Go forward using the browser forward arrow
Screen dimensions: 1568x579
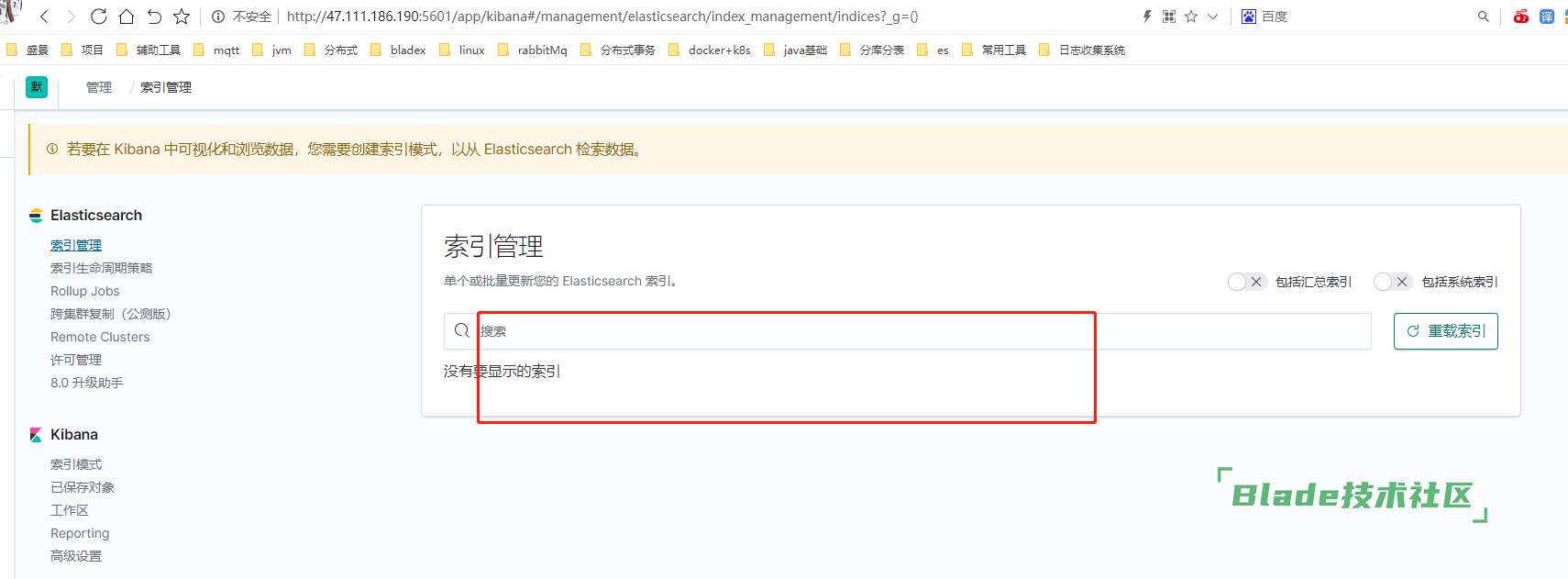tap(72, 17)
